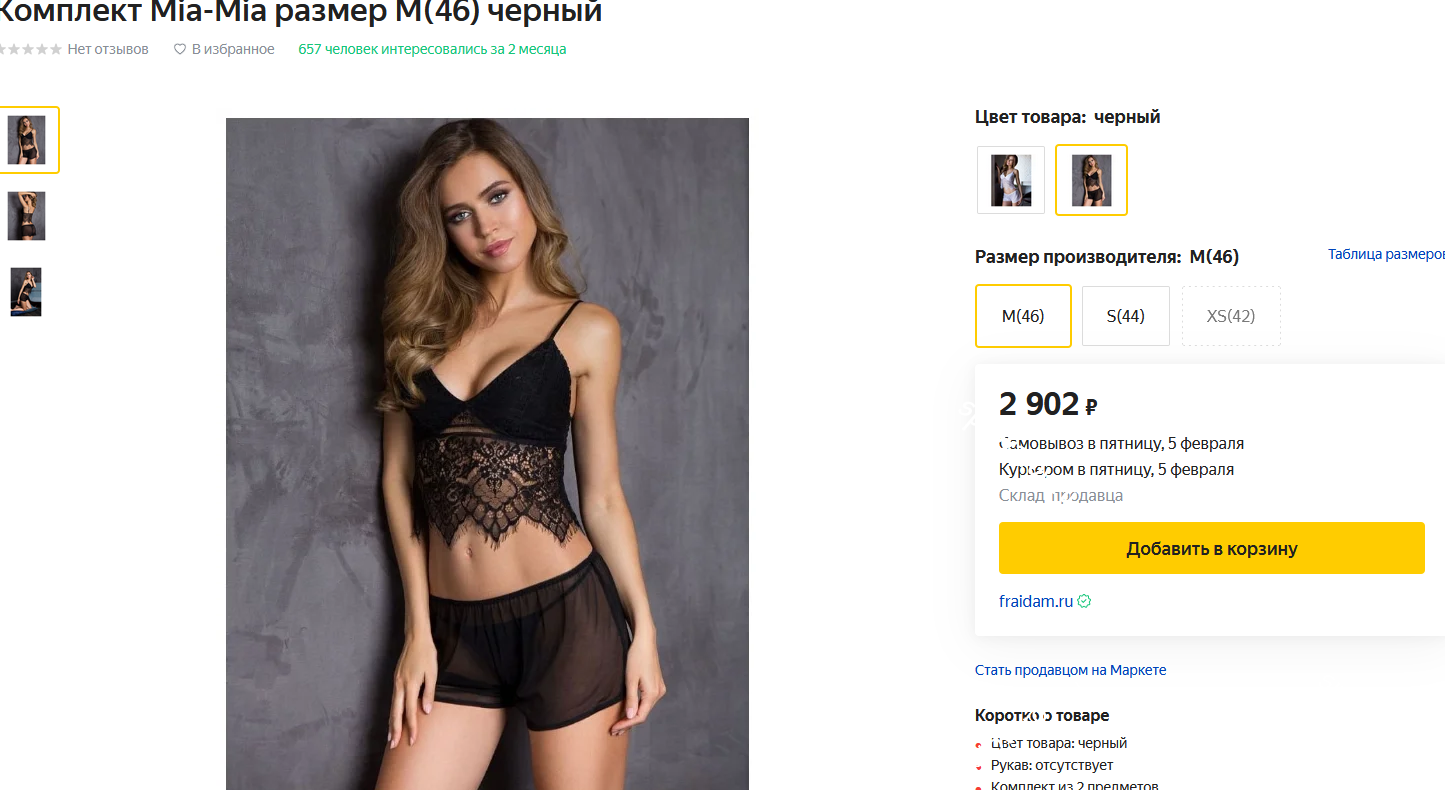This screenshot has width=1445, height=790.
Task: Click Добавить в корзину button
Action: click(1211, 548)
